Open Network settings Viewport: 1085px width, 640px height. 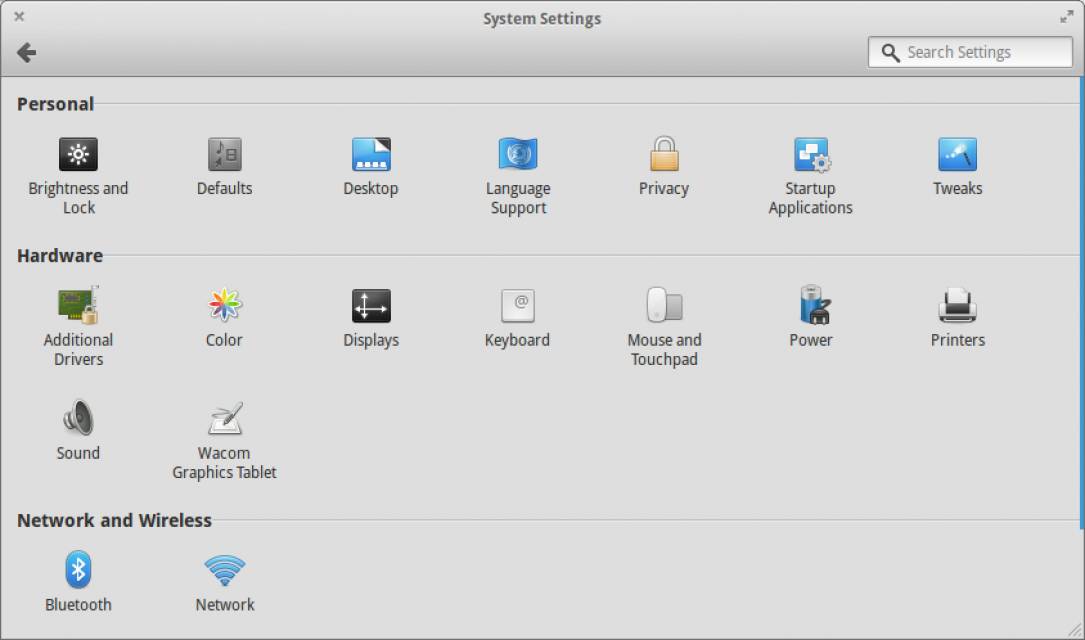pyautogui.click(x=224, y=570)
